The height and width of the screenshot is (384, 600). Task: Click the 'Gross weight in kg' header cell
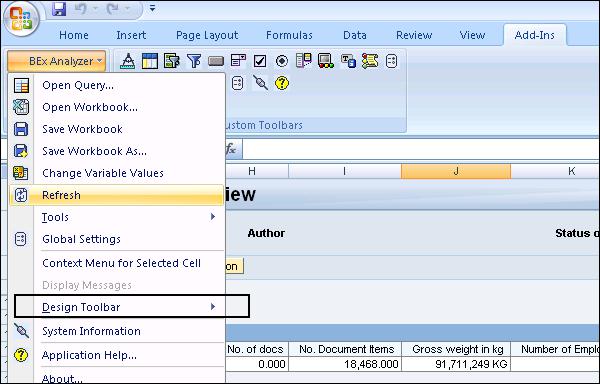click(x=456, y=349)
